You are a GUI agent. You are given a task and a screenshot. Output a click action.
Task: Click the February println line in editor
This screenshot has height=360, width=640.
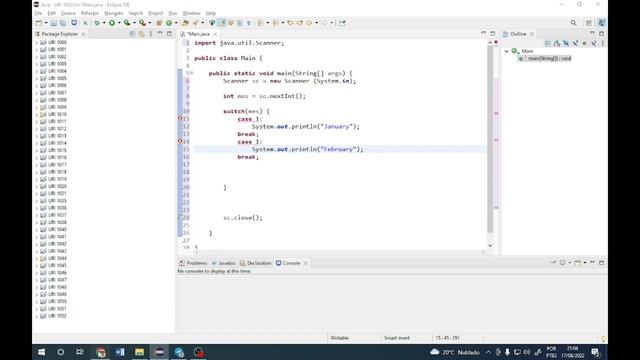coord(307,149)
